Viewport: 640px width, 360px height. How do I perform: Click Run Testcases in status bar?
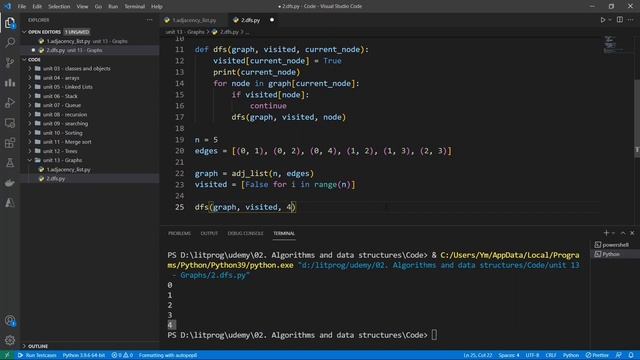[x=37, y=355]
